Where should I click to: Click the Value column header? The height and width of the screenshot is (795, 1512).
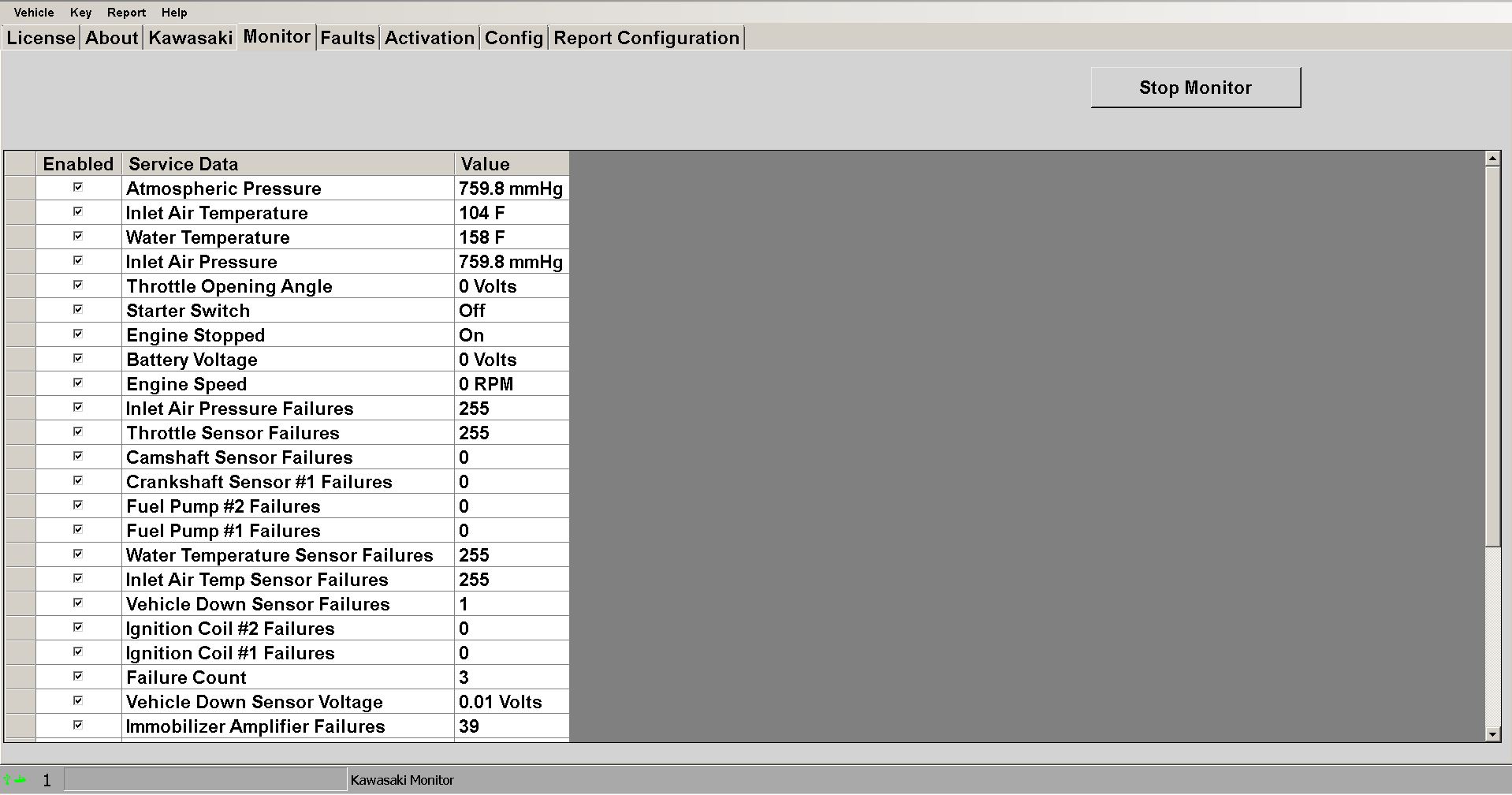[512, 164]
